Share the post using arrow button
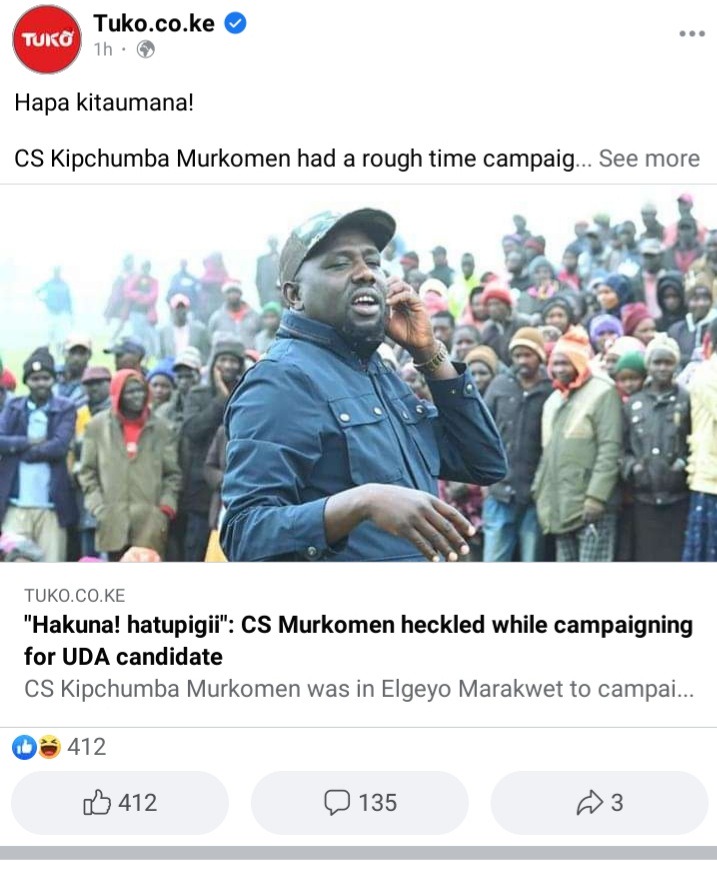Image resolution: width=717 pixels, height=869 pixels. click(599, 802)
